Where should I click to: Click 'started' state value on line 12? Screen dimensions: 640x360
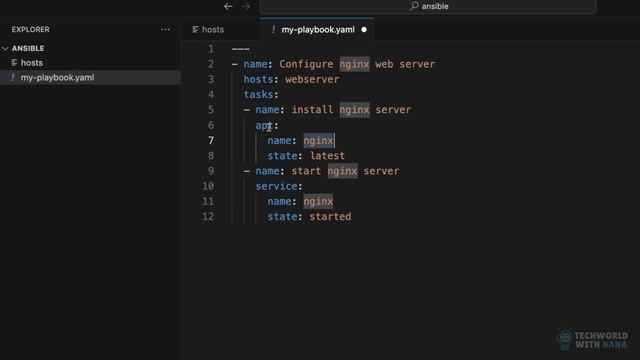point(330,216)
